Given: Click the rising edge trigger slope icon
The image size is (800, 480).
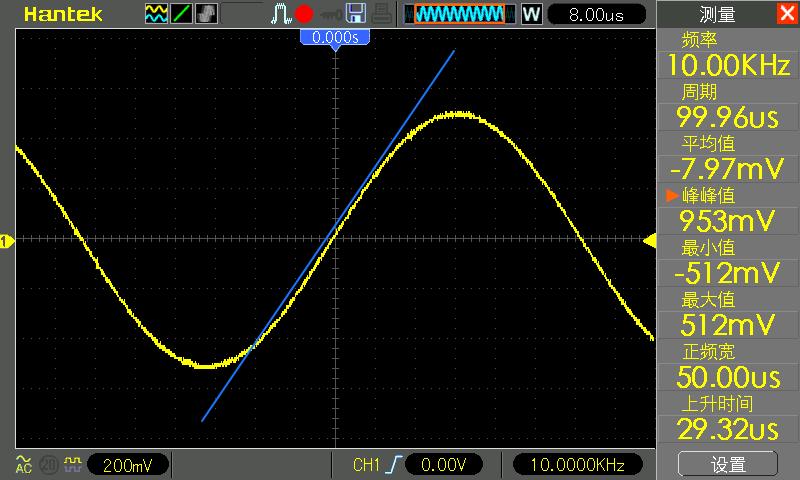Looking at the screenshot, I should coord(393,465).
